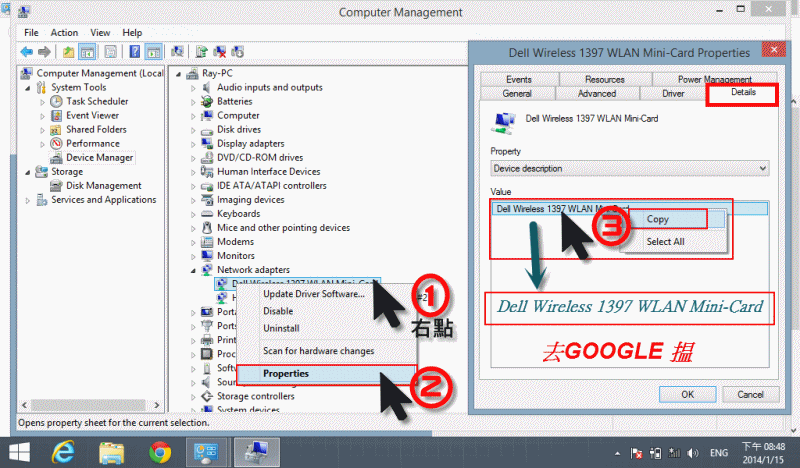Toggle Show/Hide Console Tree toolbar icon
The height and width of the screenshot is (468, 800).
[x=87, y=52]
